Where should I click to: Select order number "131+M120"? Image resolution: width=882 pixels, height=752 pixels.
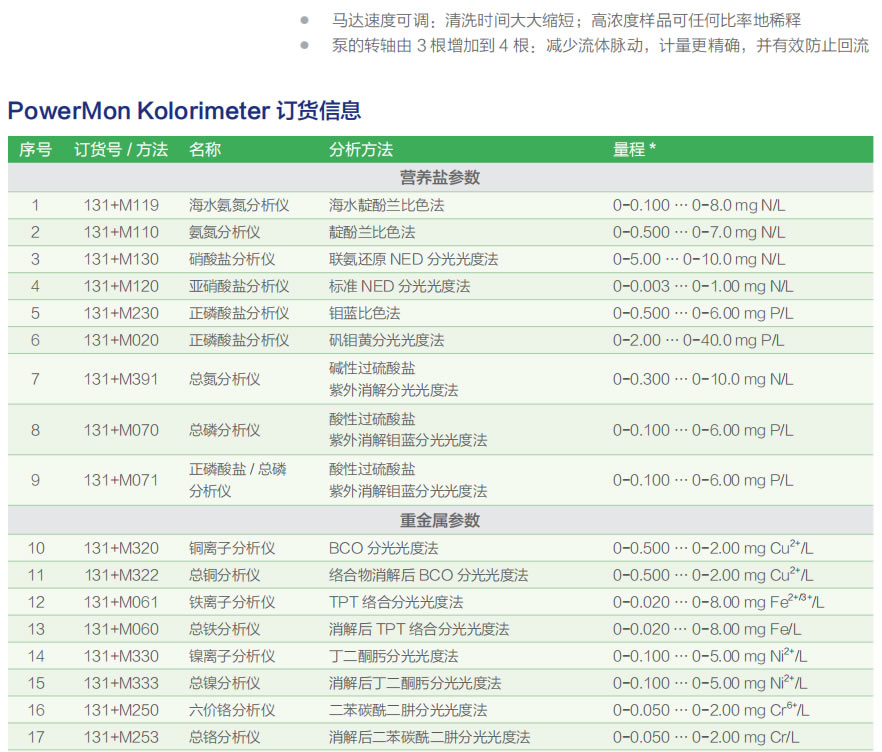tap(121, 286)
